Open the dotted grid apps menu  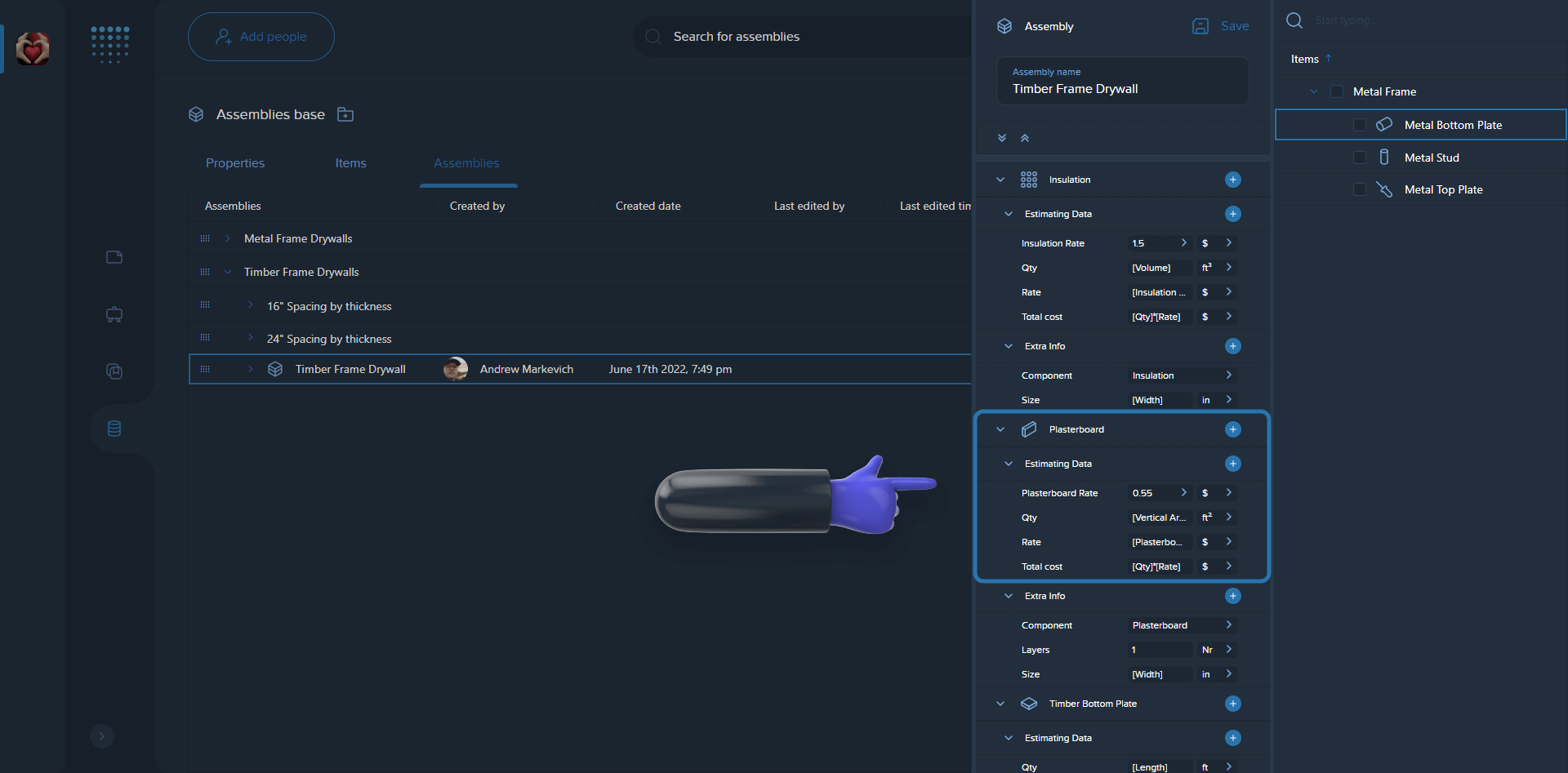[110, 45]
